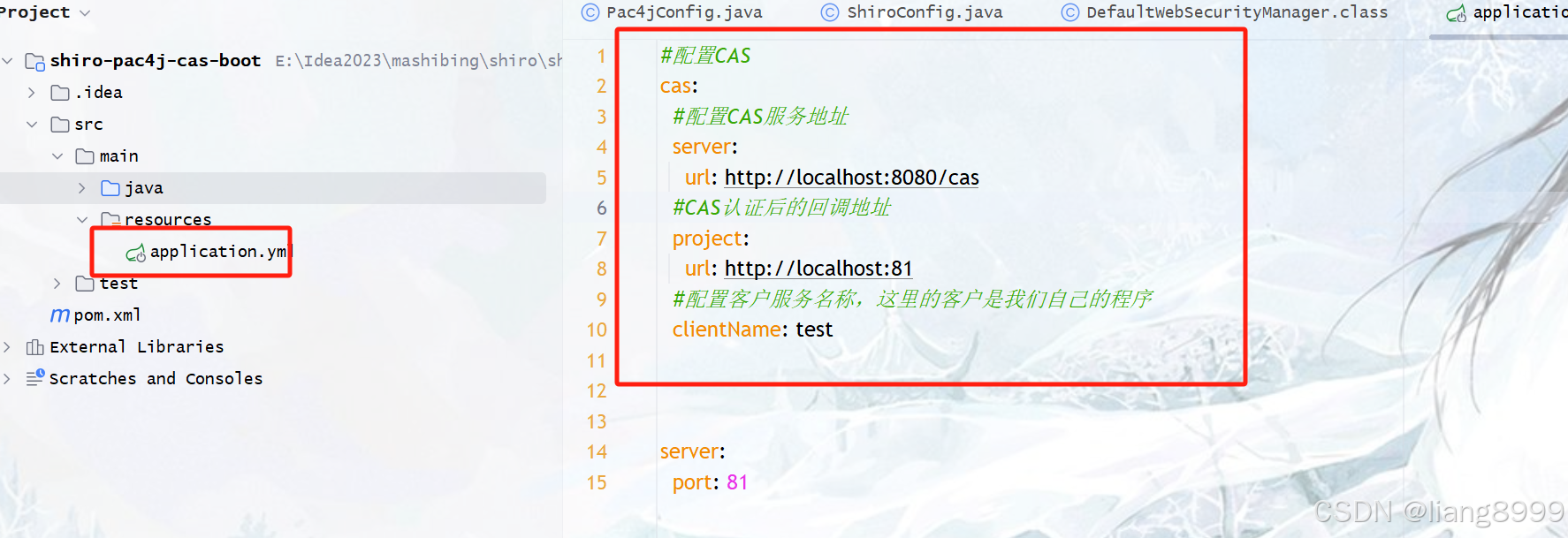Screen dimensions: 1568x538
Task: Click the DefaultWebSecurityManager.class icon
Action: click(x=1070, y=12)
